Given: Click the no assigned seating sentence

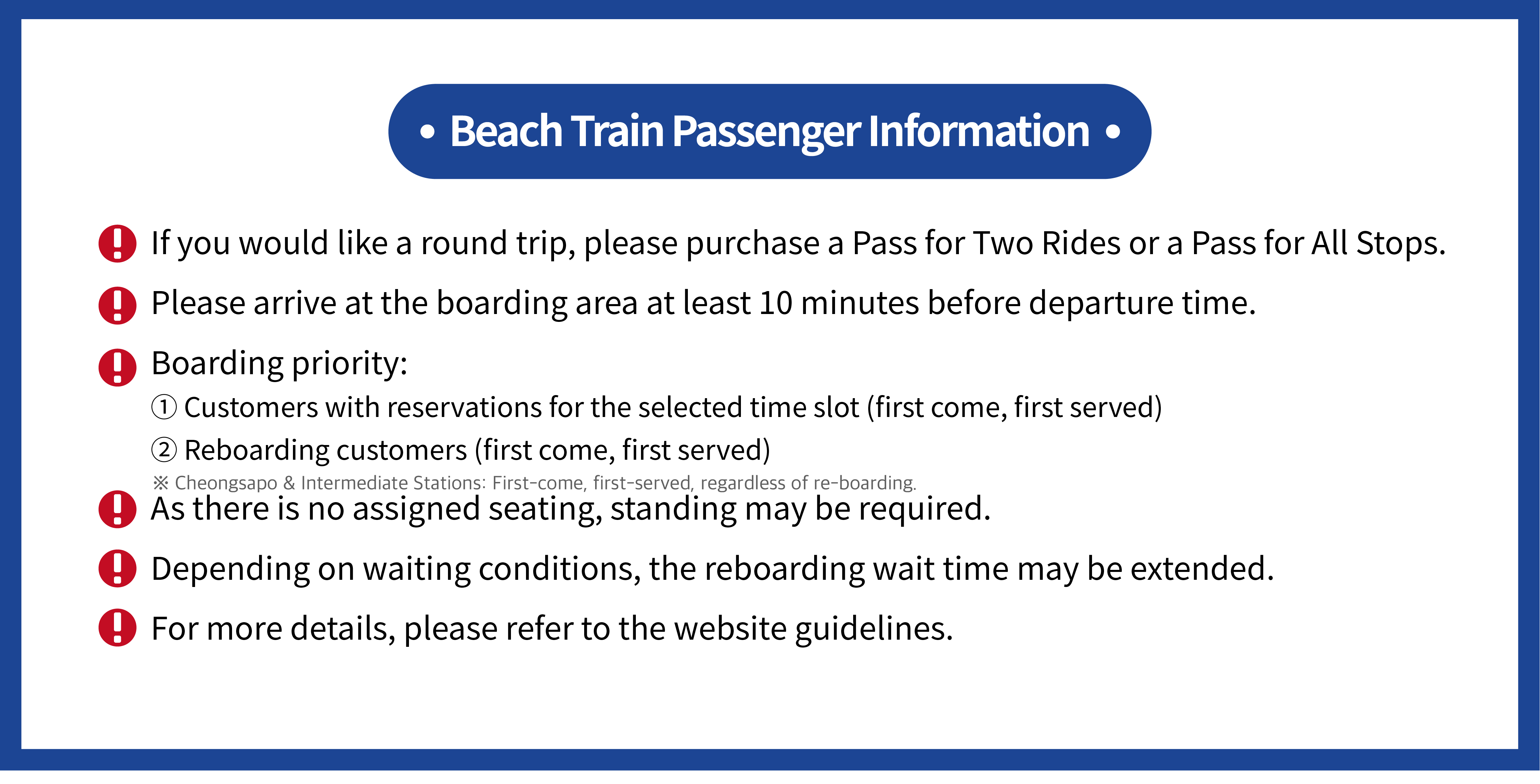Looking at the screenshot, I should (571, 510).
